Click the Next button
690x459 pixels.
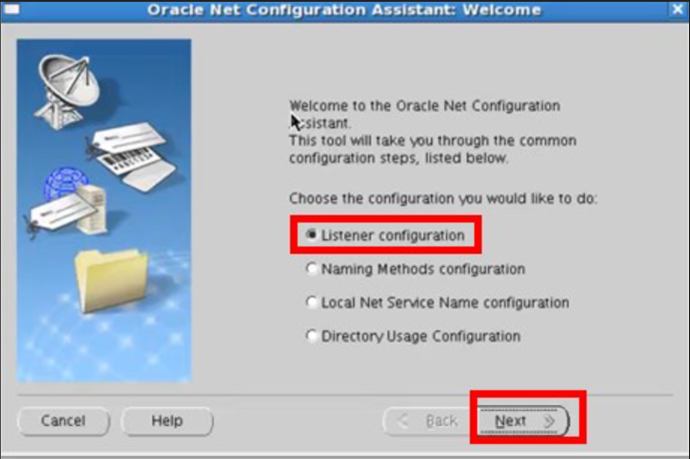[523, 421]
